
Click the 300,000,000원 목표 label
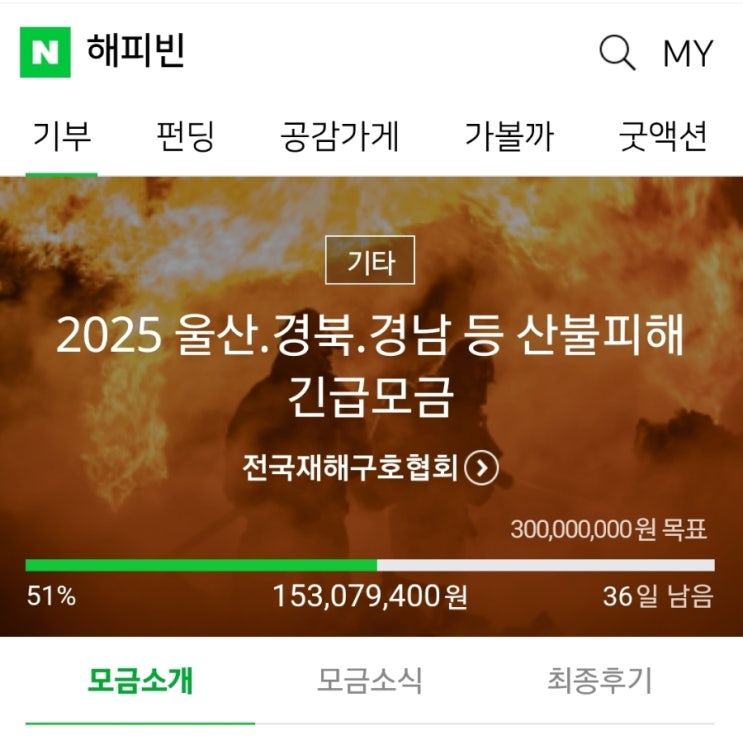click(609, 529)
